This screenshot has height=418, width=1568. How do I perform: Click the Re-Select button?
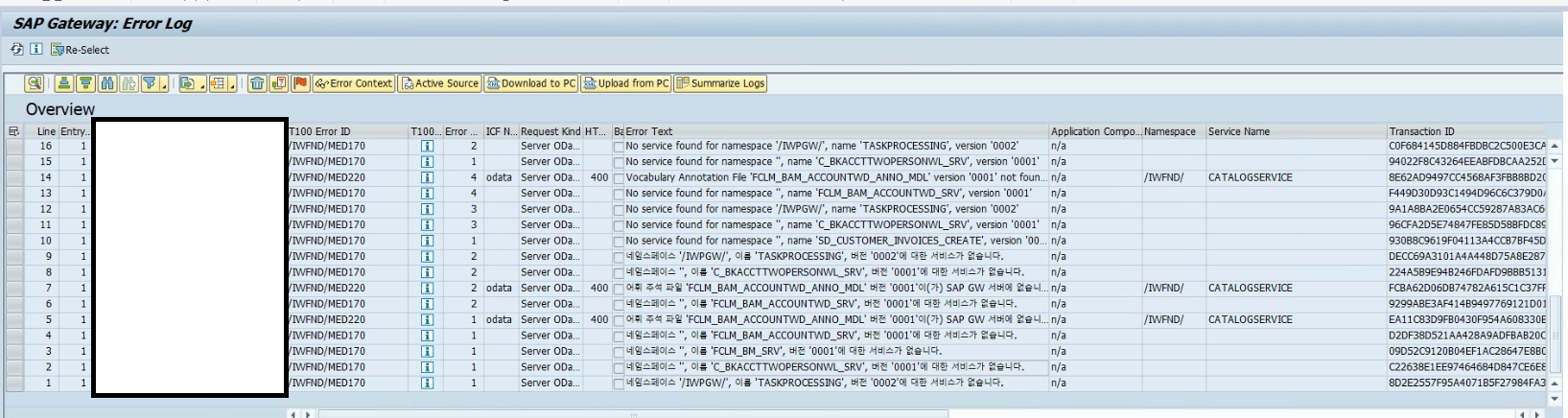[x=80, y=50]
